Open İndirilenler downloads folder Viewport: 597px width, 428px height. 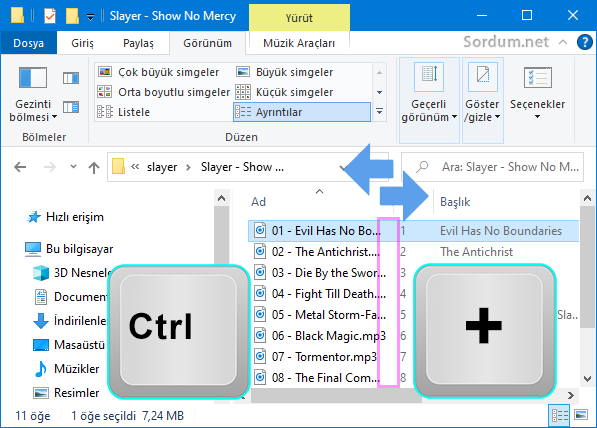click(71, 321)
